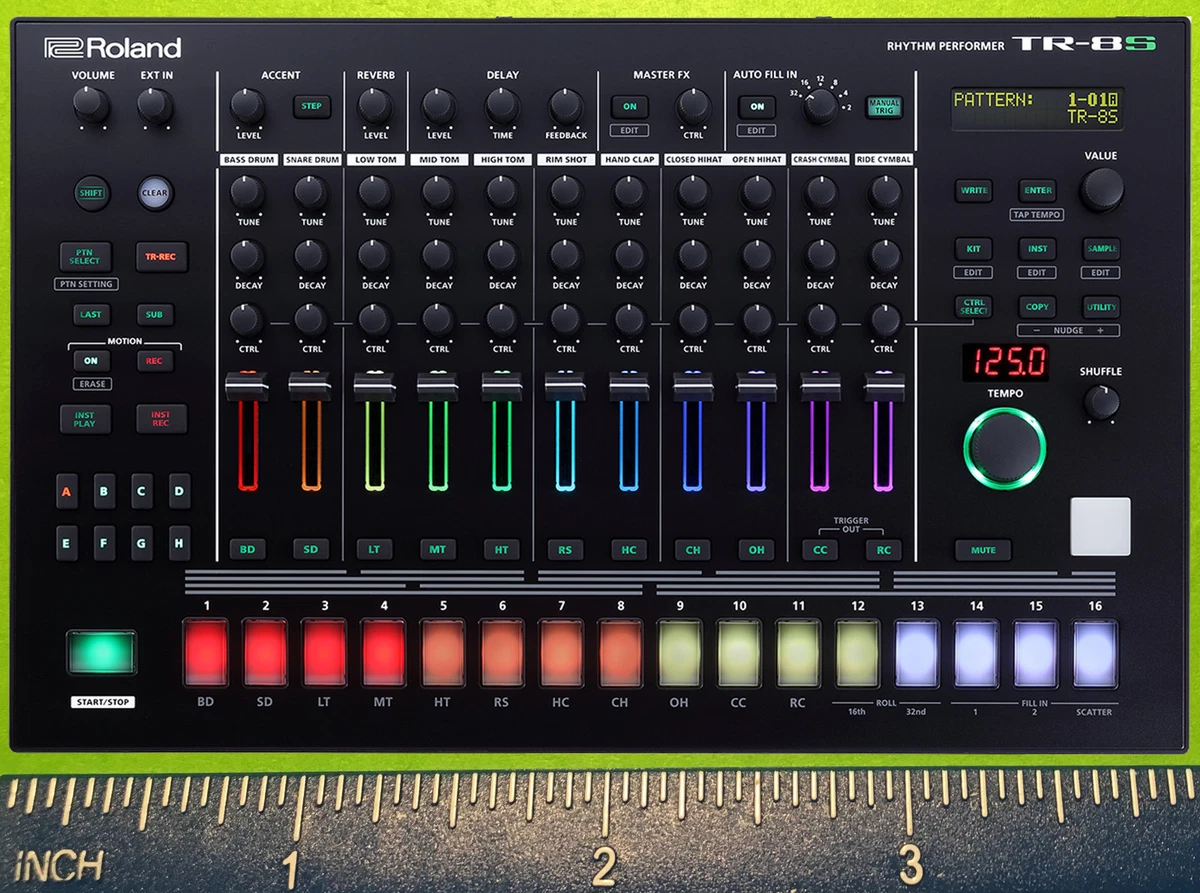The image size is (1200, 893).
Task: Choose variation E
Action: (67, 544)
